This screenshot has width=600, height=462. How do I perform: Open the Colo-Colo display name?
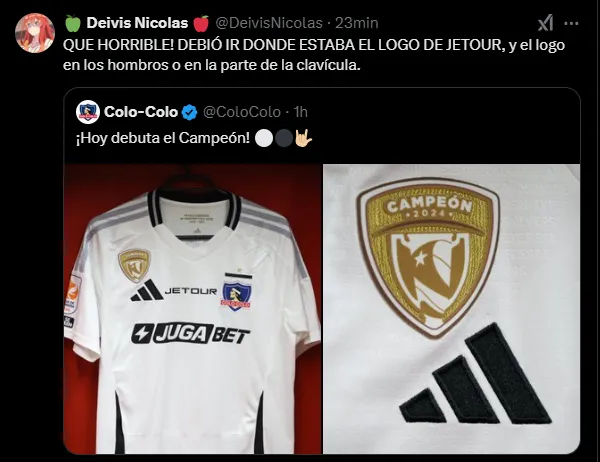point(141,112)
